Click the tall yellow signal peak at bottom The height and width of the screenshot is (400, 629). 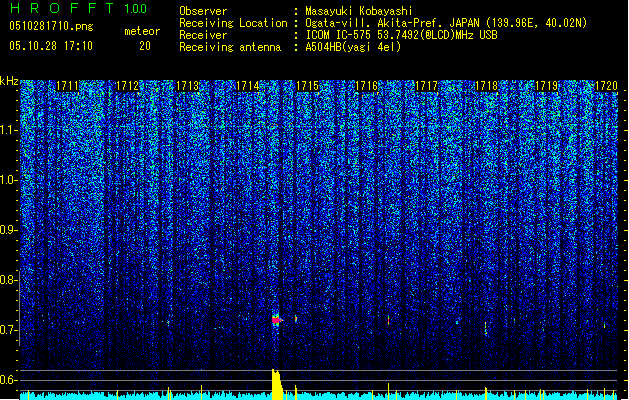[x=277, y=384]
